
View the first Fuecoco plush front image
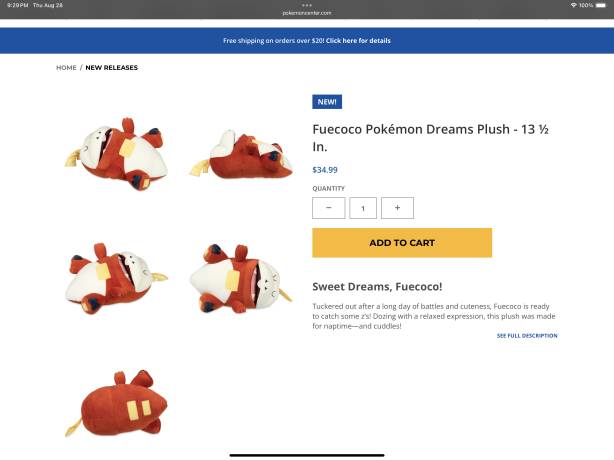116,155
